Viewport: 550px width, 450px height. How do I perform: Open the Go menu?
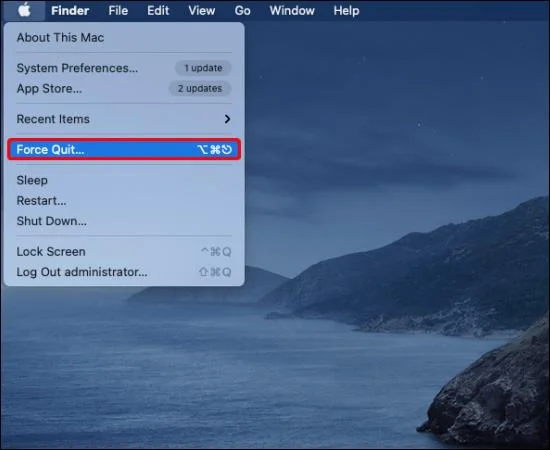[242, 11]
